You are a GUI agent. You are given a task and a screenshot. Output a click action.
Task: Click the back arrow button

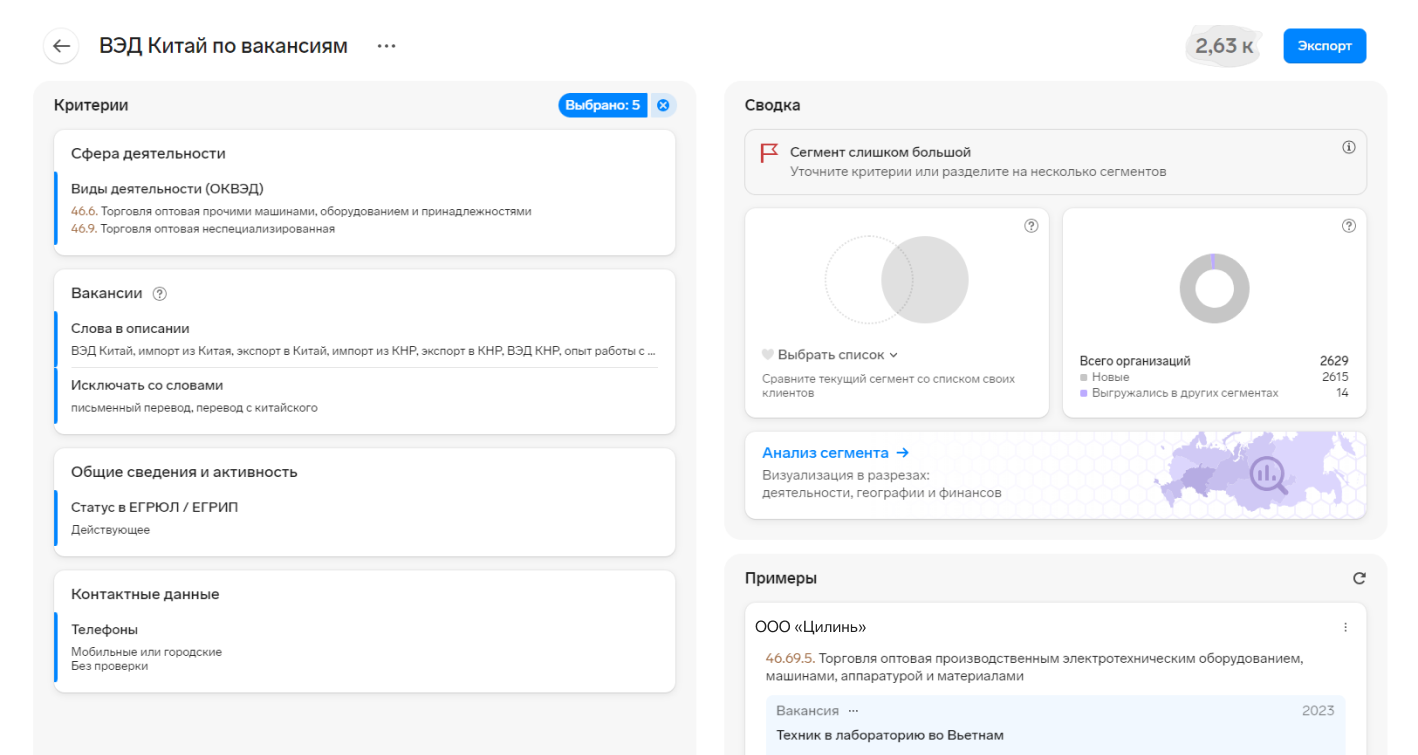tap(62, 46)
